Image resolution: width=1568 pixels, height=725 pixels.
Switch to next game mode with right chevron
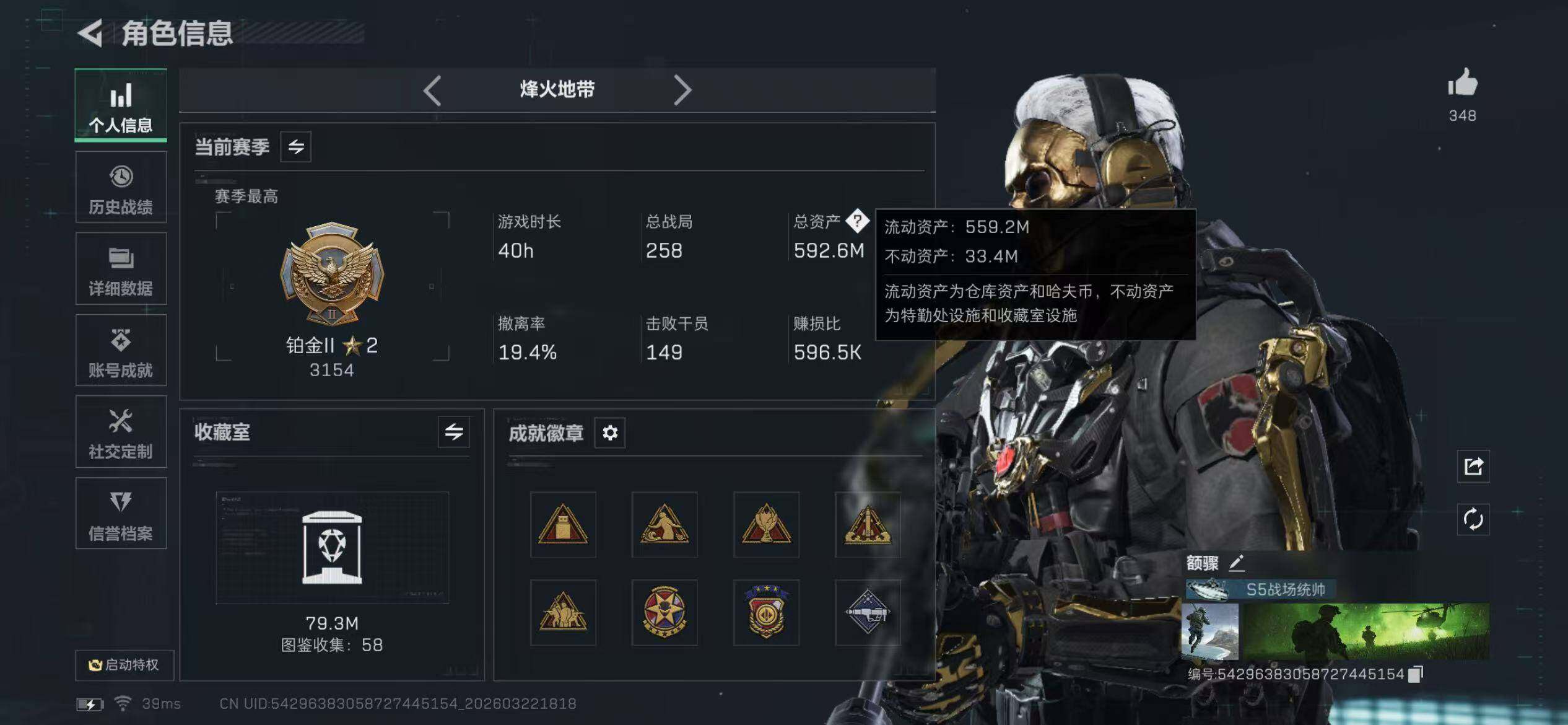tap(682, 90)
